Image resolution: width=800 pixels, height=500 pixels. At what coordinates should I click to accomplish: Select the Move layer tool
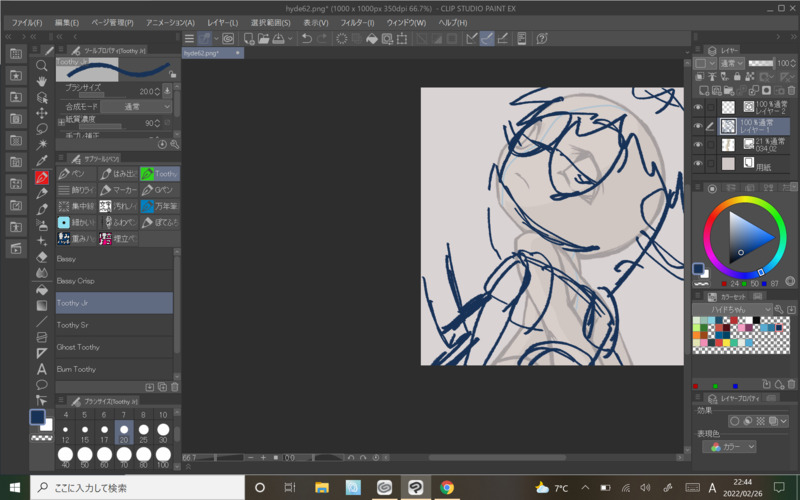tap(42, 113)
